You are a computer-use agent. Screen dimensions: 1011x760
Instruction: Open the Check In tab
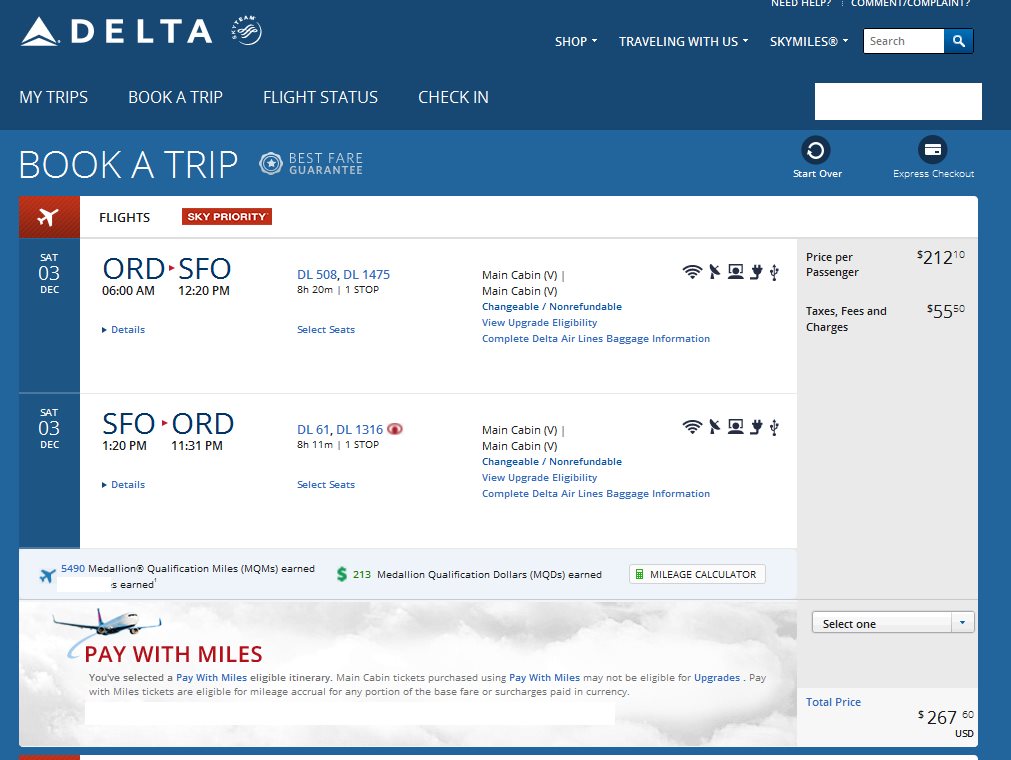[x=453, y=97]
